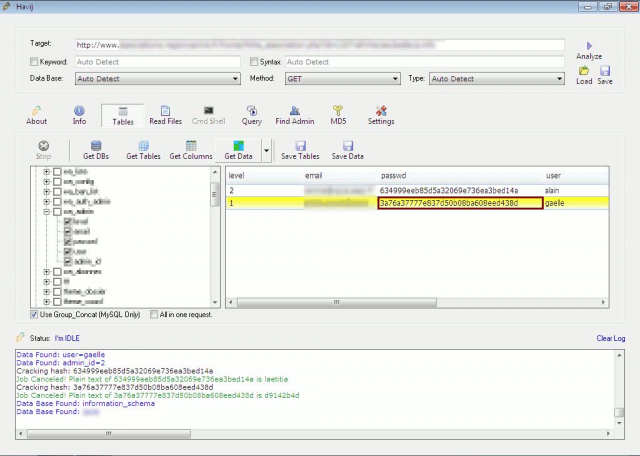This screenshot has height=456, width=640.
Task: Click the Save Data button
Action: (347, 151)
